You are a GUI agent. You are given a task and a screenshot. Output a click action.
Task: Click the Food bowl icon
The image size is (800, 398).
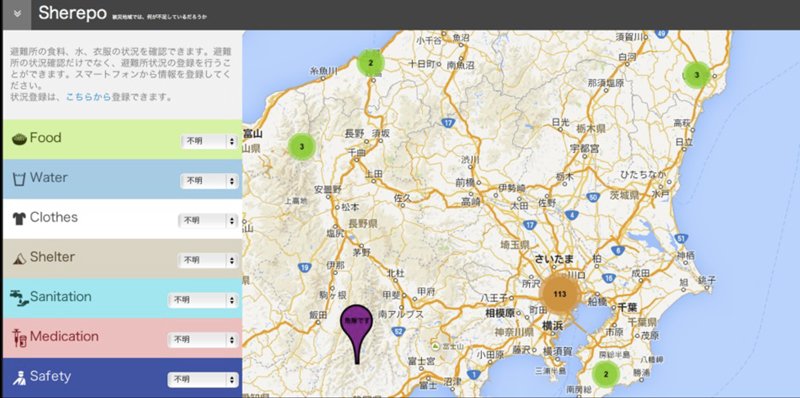pyautogui.click(x=19, y=139)
